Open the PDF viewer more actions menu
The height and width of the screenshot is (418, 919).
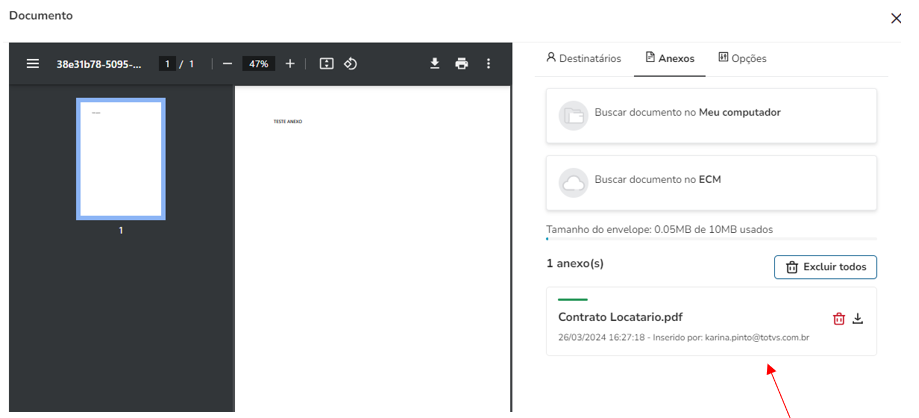[488, 64]
